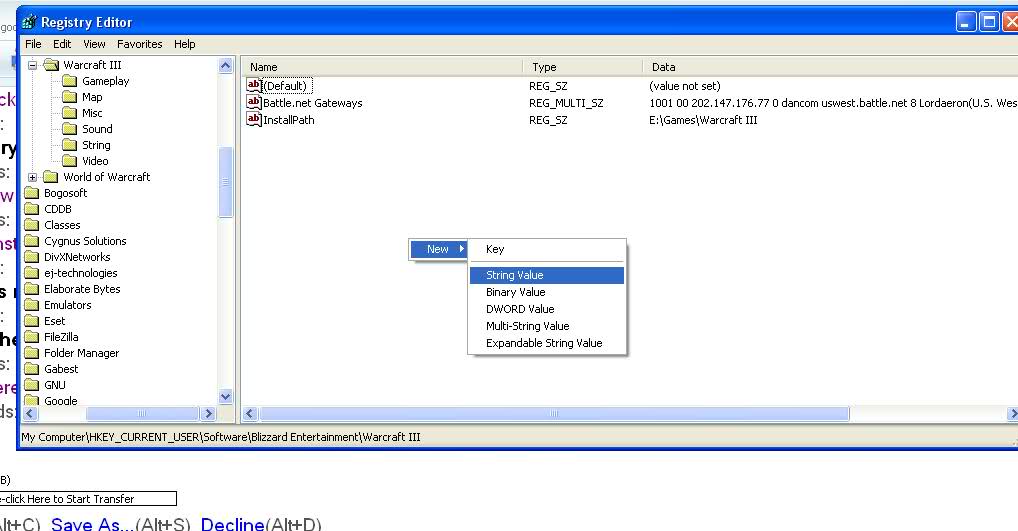The width and height of the screenshot is (1018, 531).
Task: Click the Map folder icon
Action: click(x=69, y=97)
